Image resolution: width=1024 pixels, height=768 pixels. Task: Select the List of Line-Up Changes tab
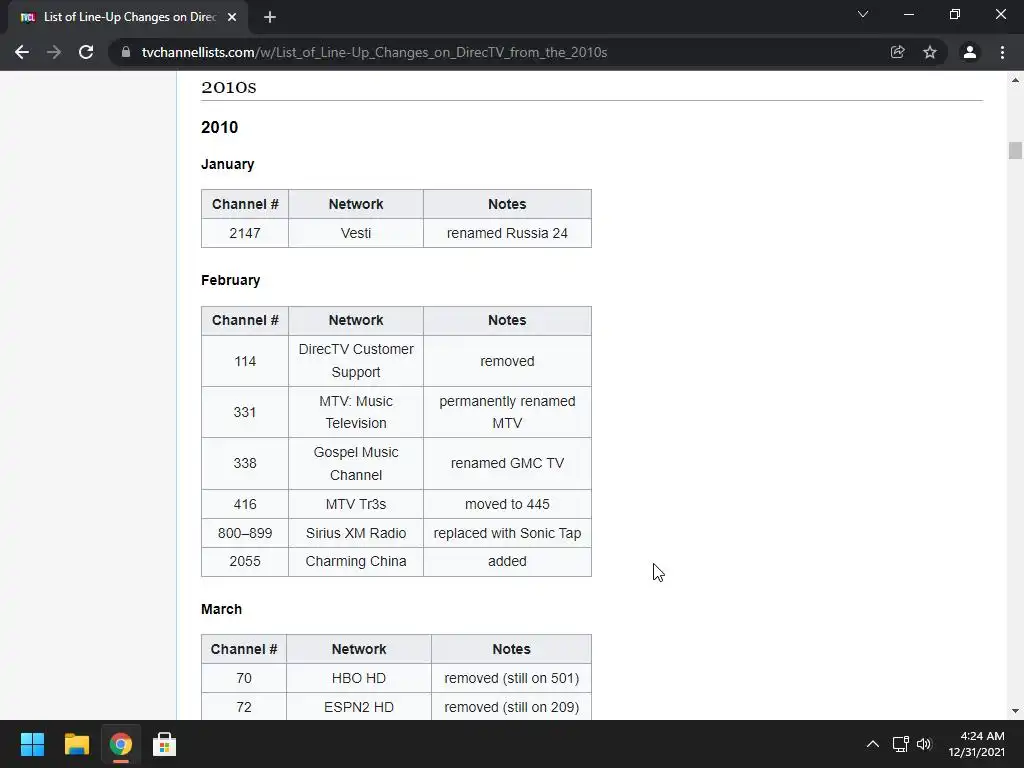(128, 18)
